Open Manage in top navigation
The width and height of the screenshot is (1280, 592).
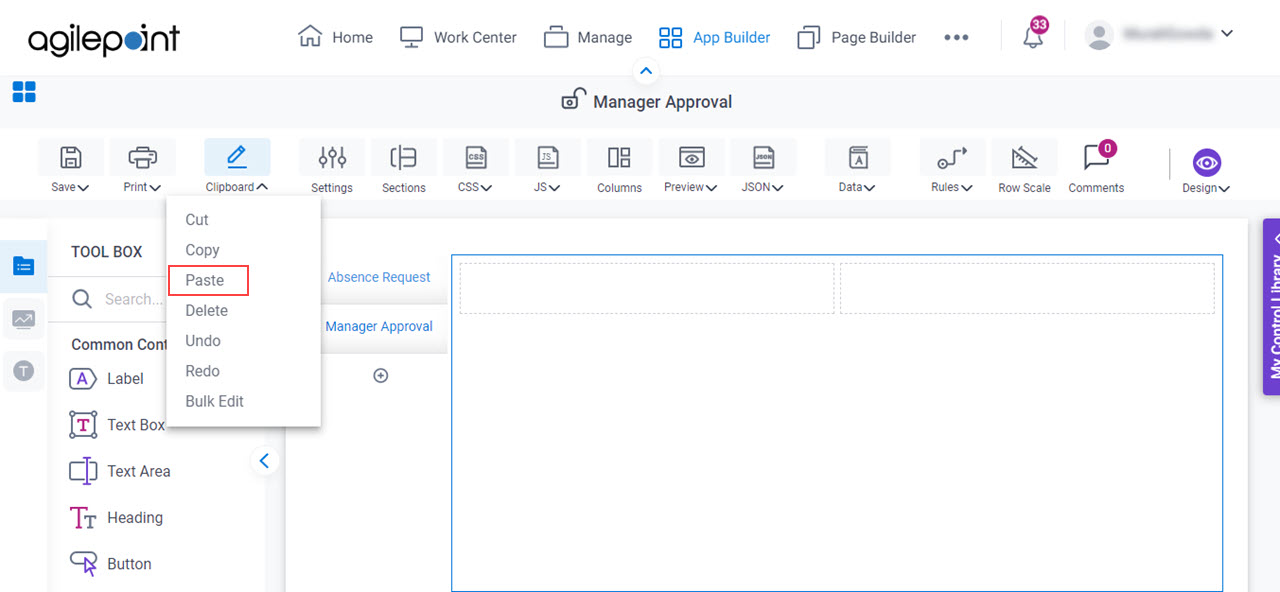588,37
